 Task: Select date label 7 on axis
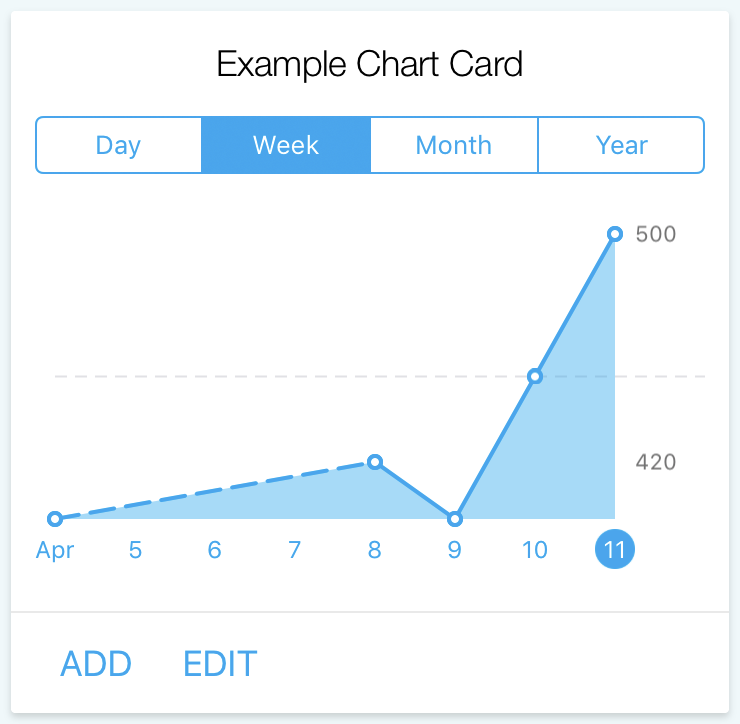[x=294, y=550]
